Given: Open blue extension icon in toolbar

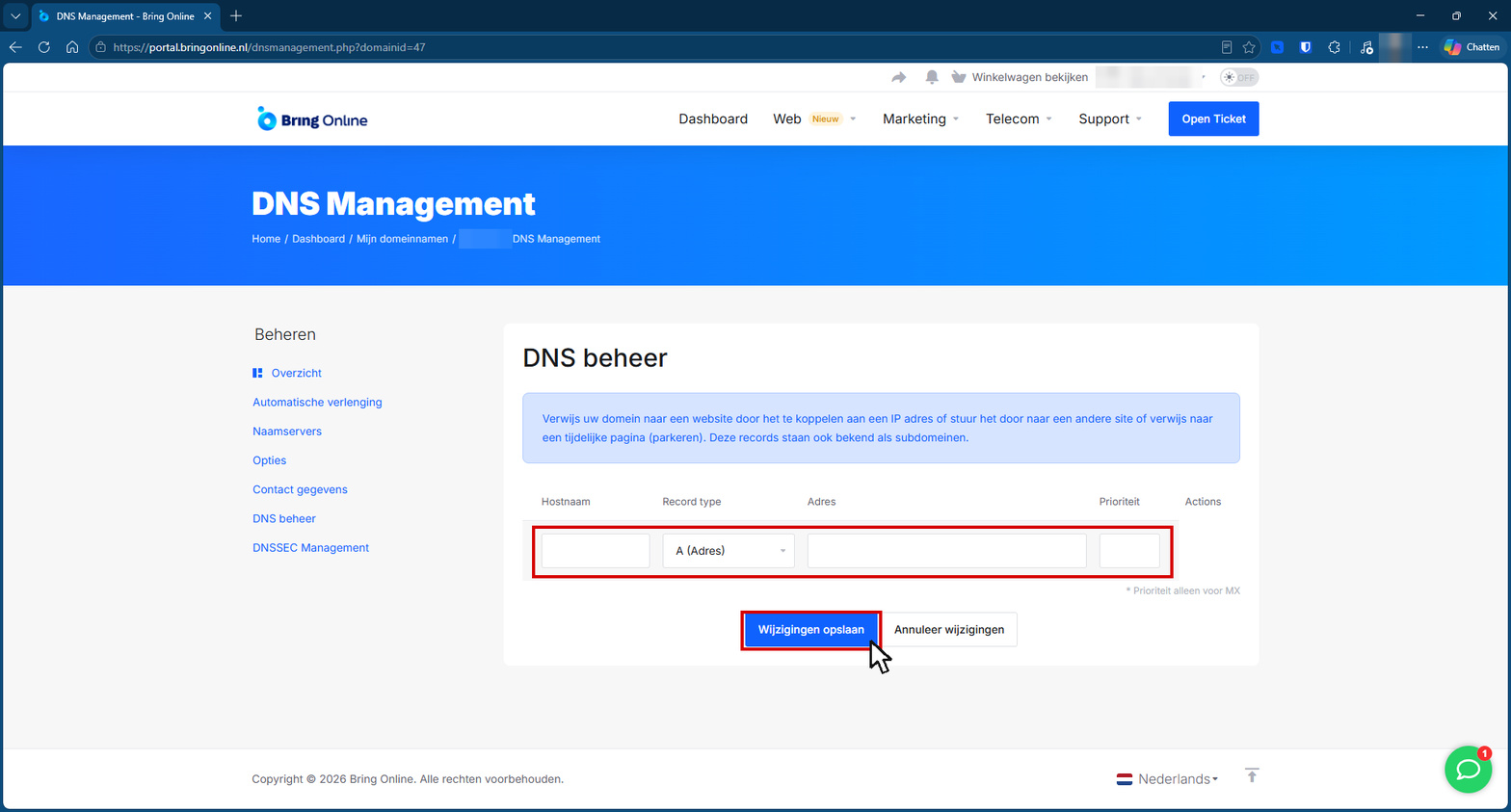Looking at the screenshot, I should pos(1277,47).
